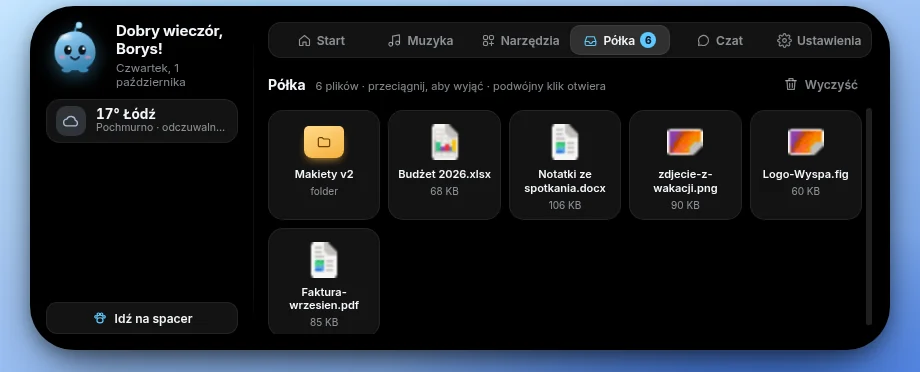920x372 pixels.
Task: Click the 106 KB size label
Action: pyautogui.click(x=565, y=205)
